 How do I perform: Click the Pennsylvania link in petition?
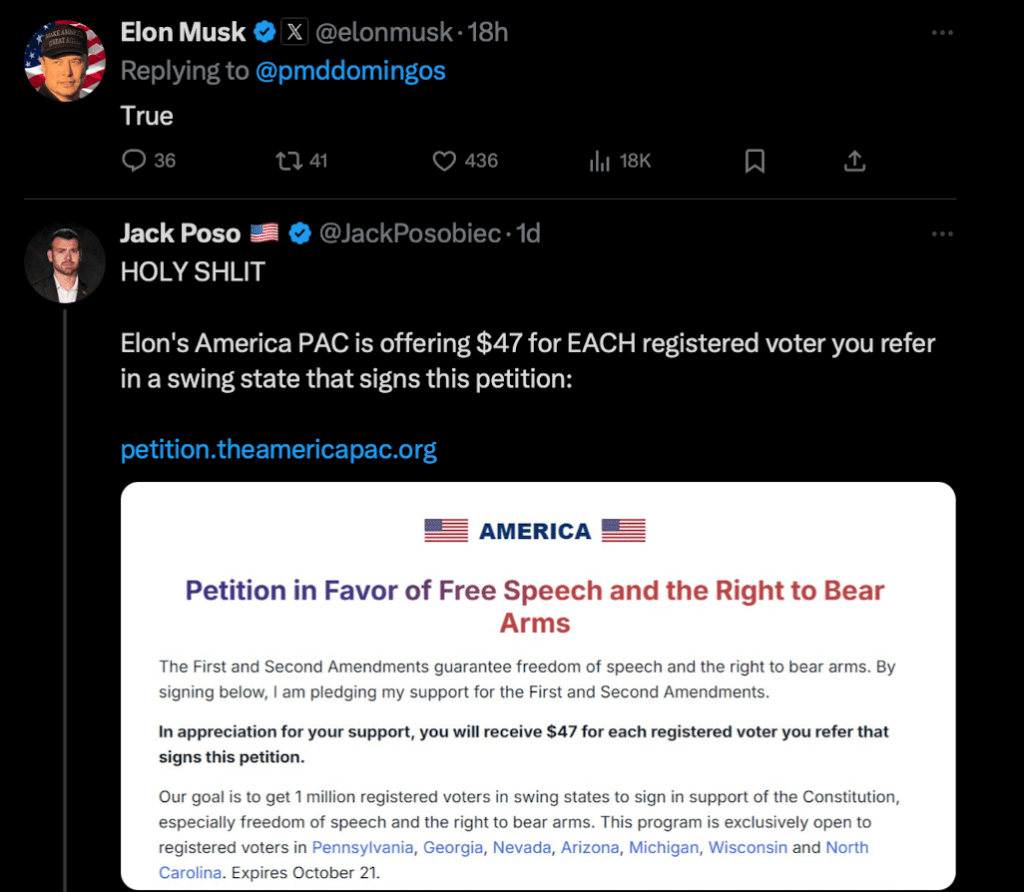click(362, 848)
